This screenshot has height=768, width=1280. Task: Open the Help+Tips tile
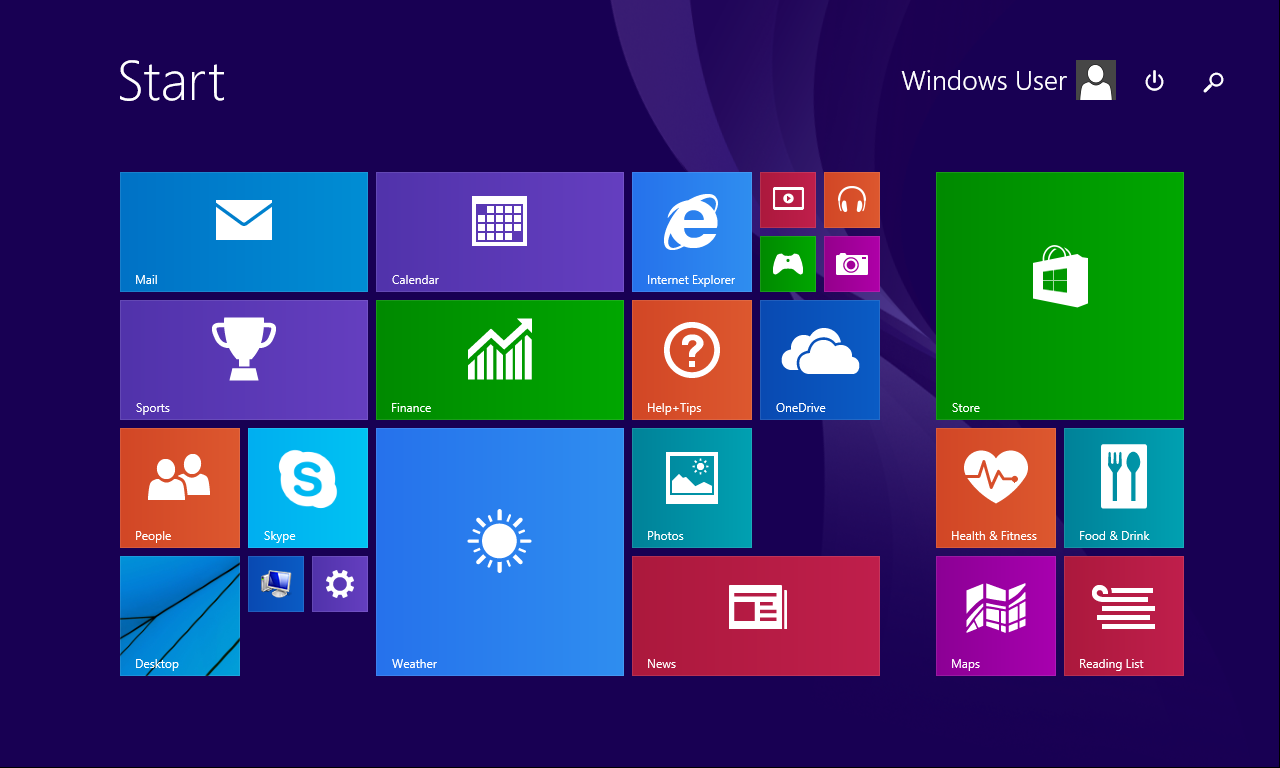click(692, 360)
